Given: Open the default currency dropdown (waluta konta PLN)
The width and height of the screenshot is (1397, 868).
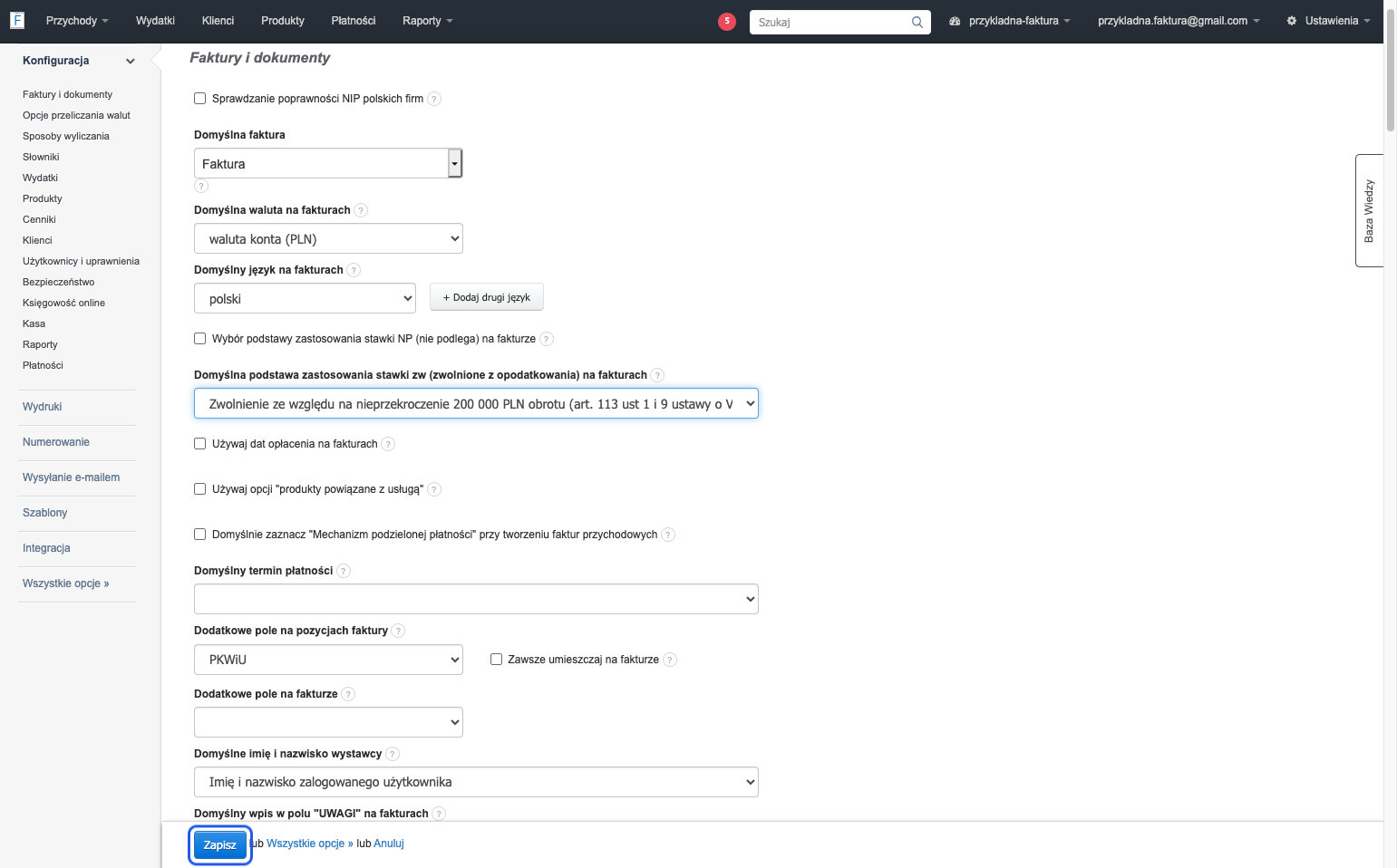Looking at the screenshot, I should [328, 238].
